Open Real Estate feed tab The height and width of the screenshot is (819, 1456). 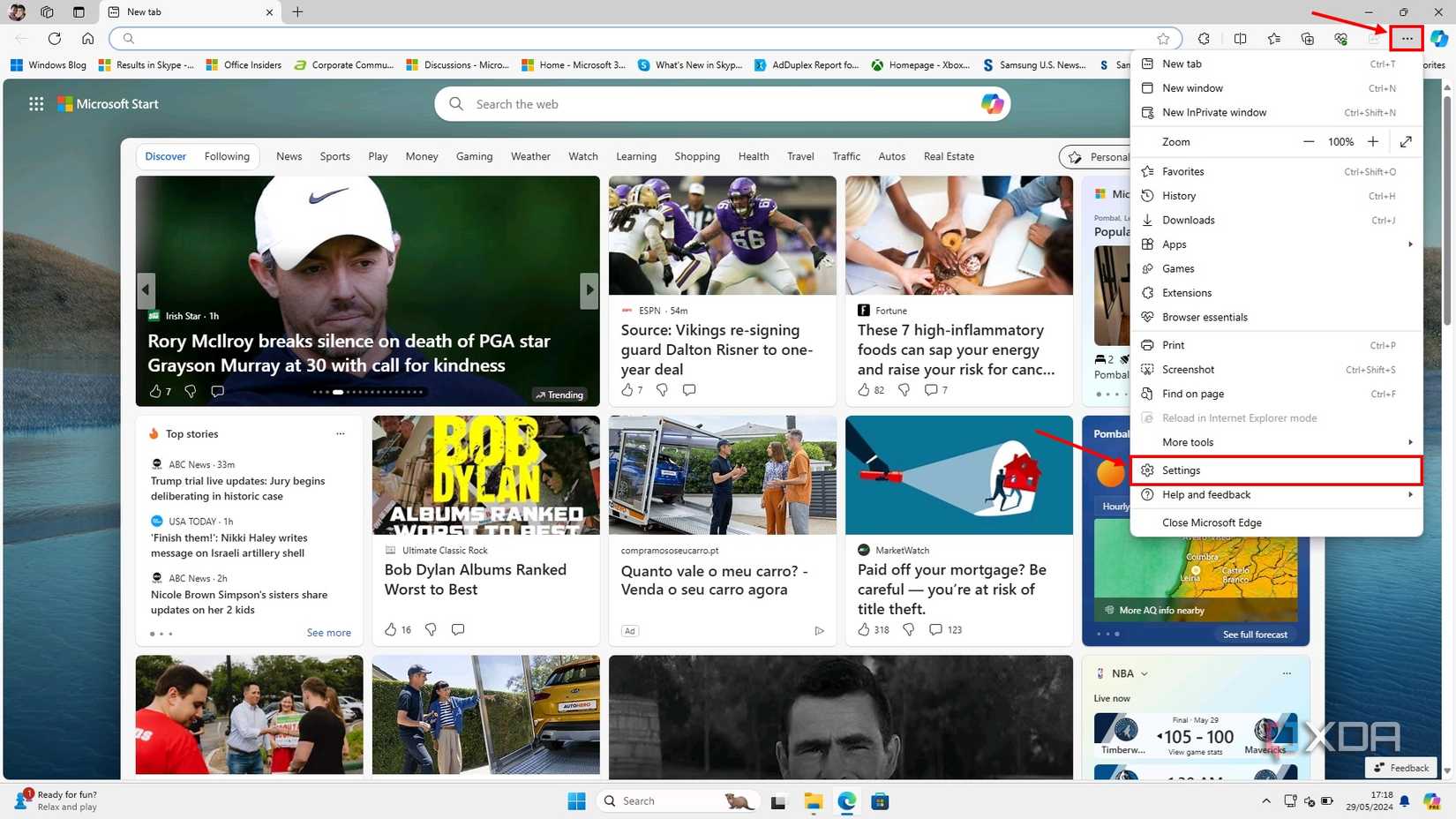tap(949, 156)
